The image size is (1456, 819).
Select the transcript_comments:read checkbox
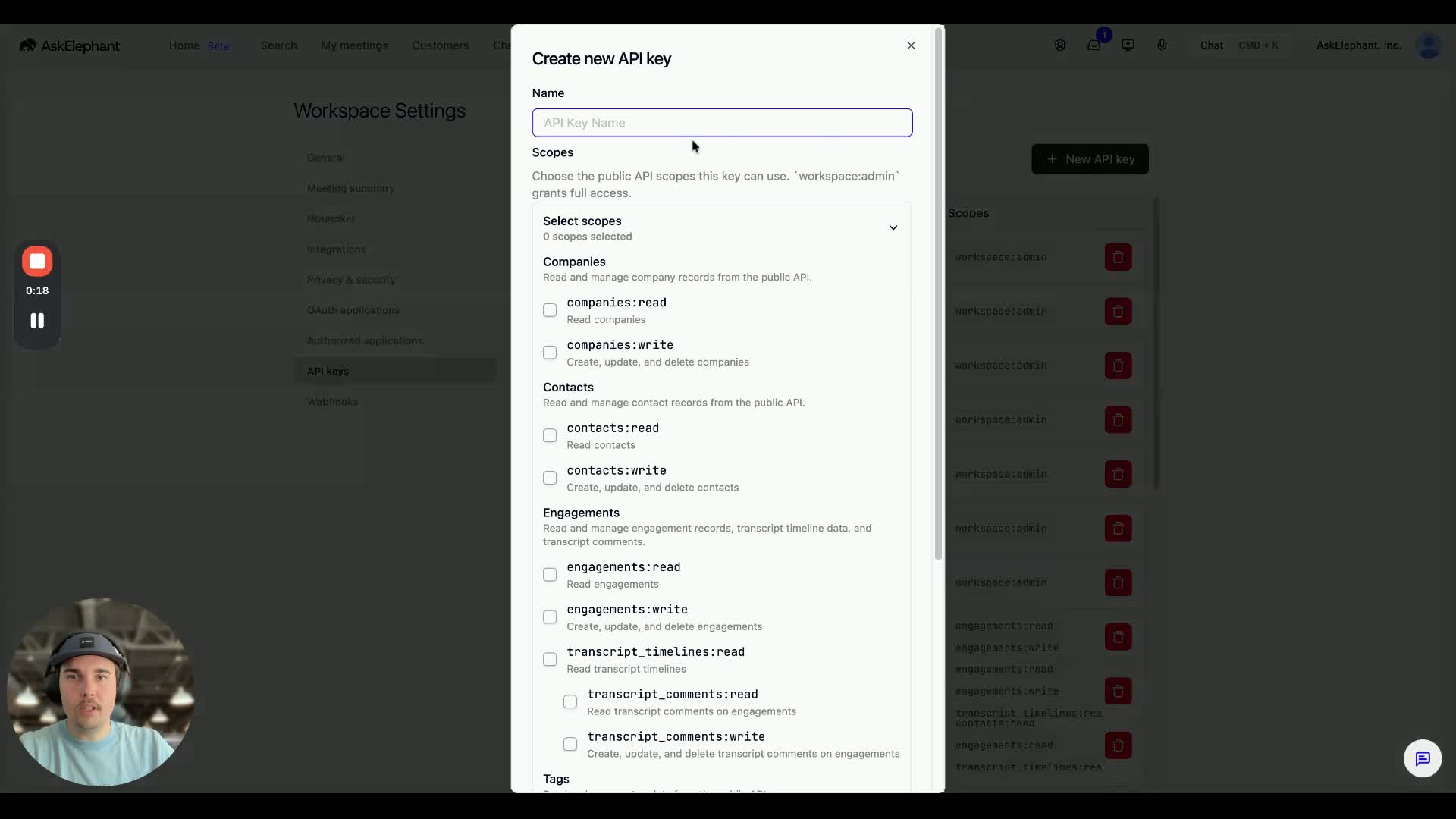coord(570,702)
